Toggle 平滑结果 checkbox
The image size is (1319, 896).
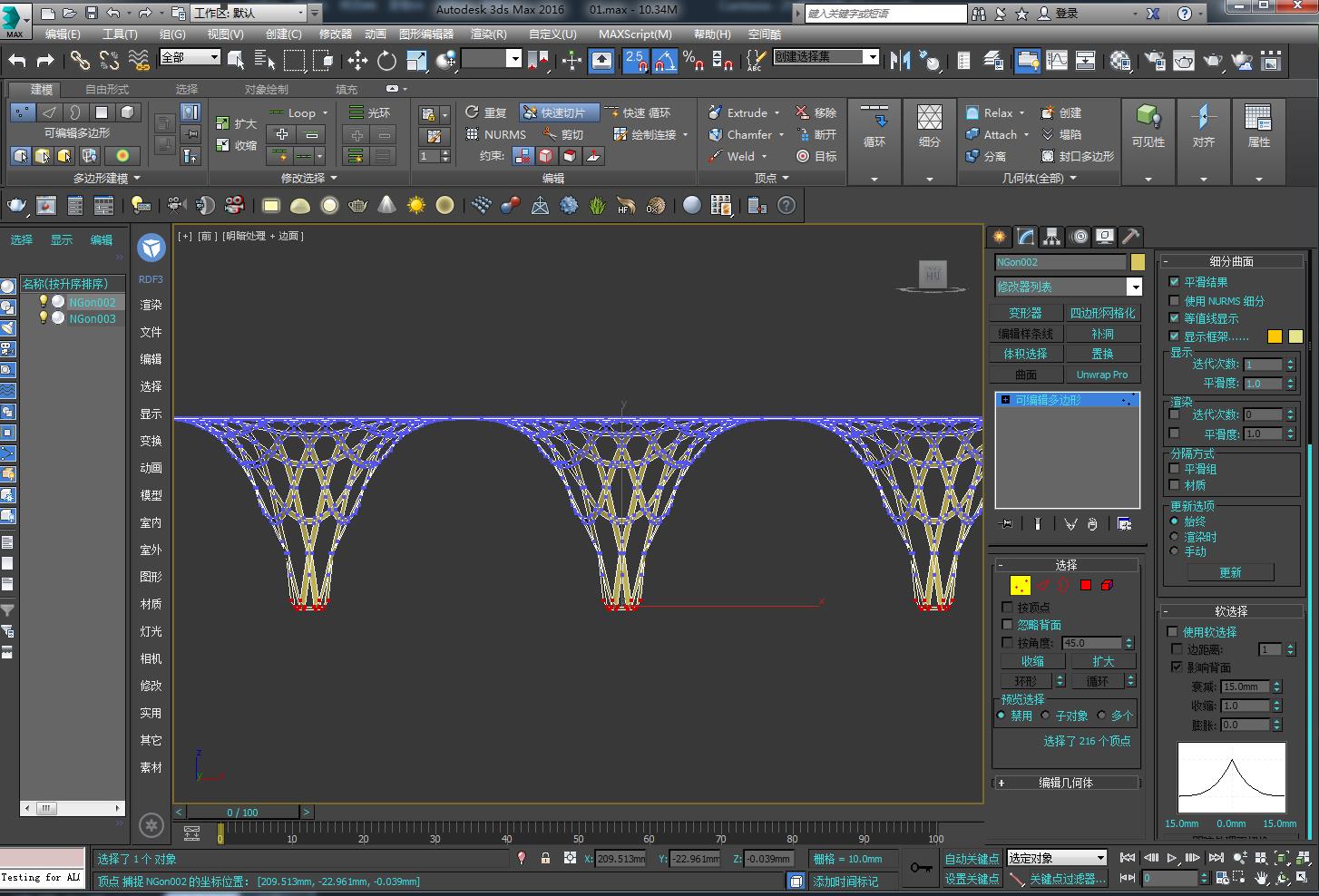point(1174,282)
